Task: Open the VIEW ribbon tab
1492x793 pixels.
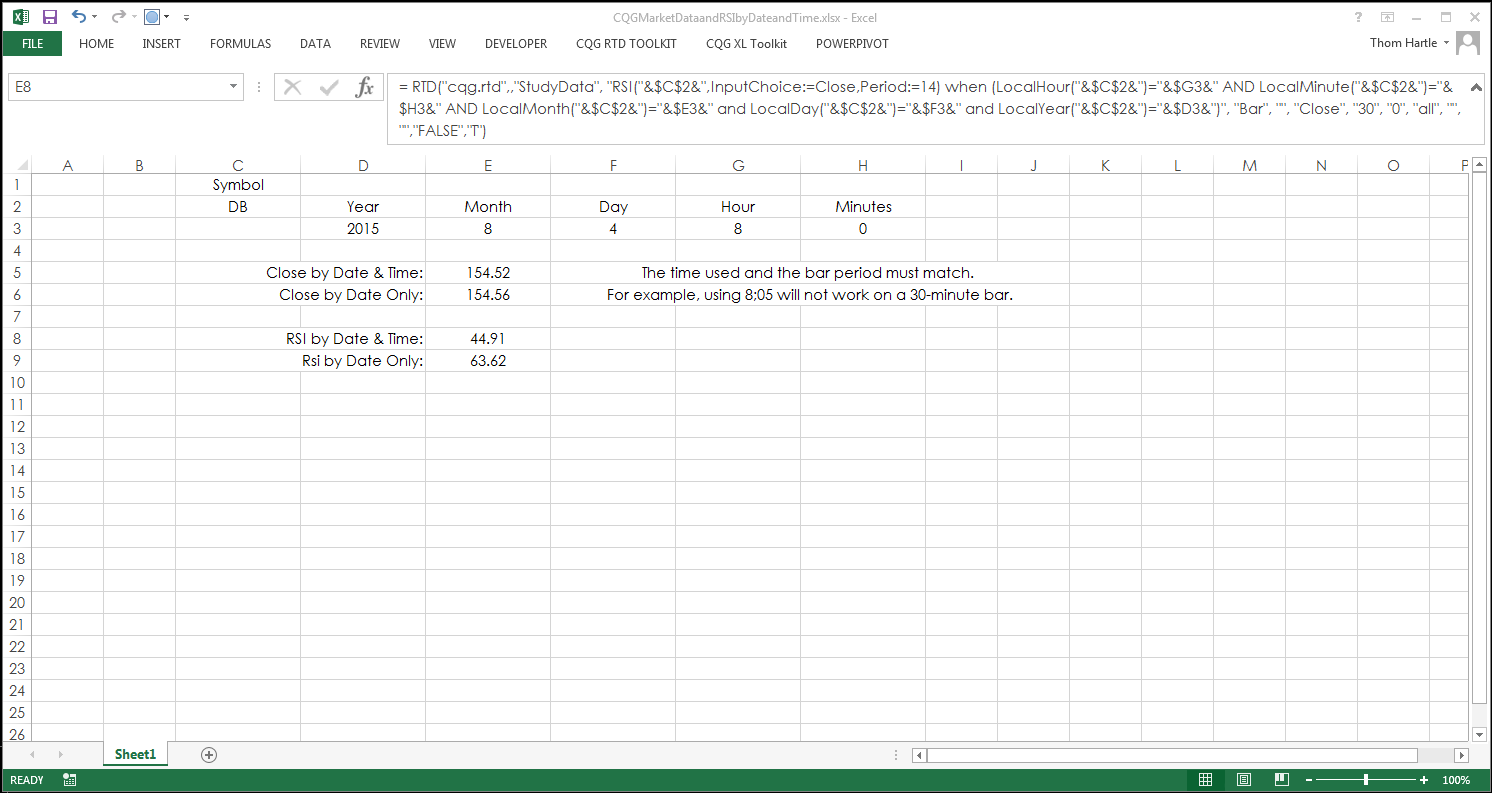Action: [442, 44]
